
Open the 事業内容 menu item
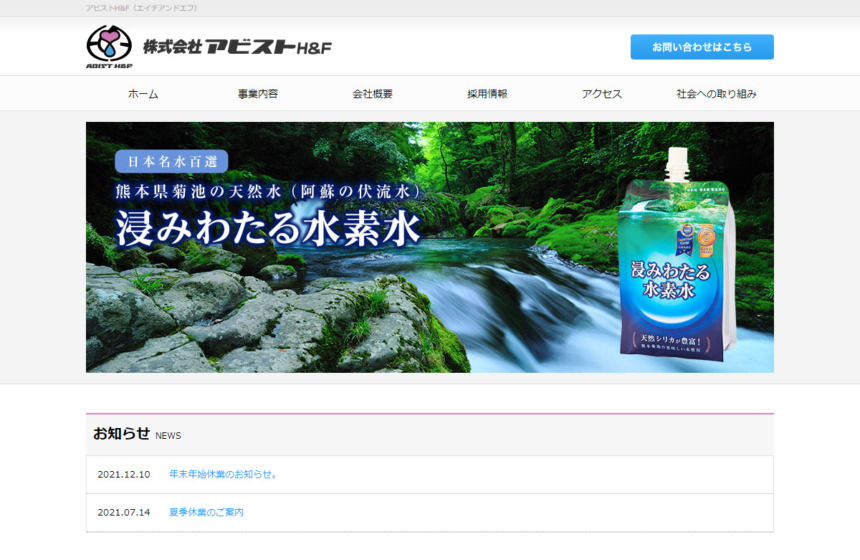pyautogui.click(x=258, y=94)
